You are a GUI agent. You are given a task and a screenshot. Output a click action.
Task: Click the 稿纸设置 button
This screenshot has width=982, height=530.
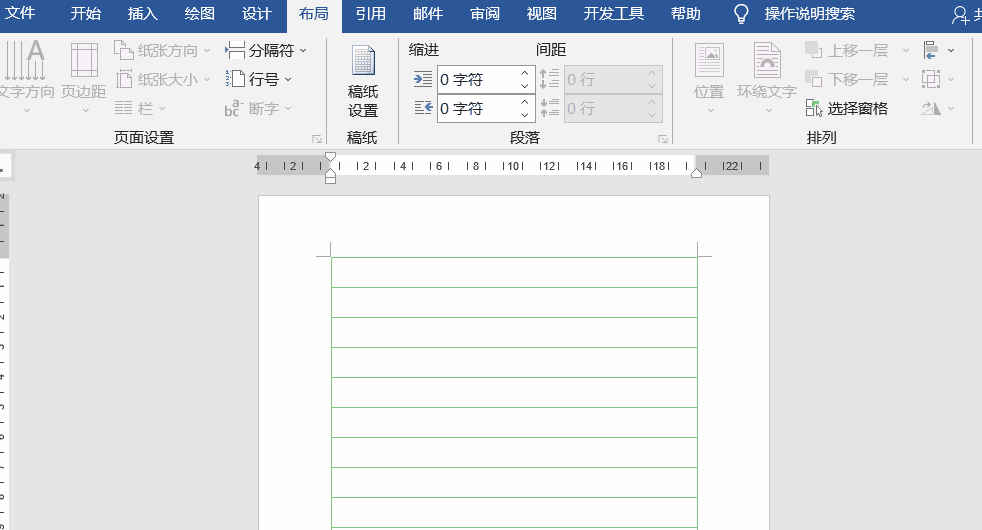pyautogui.click(x=363, y=81)
